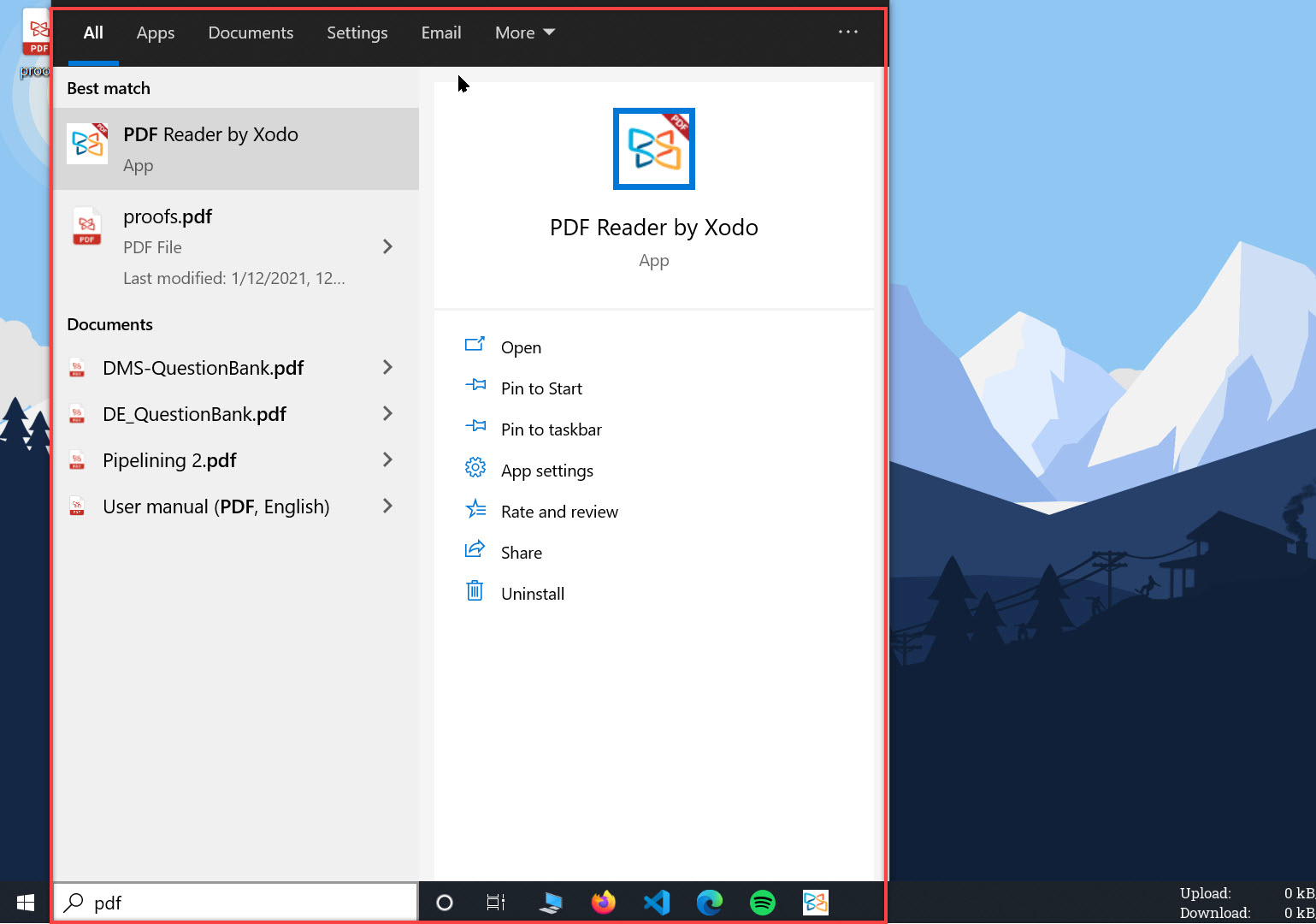The width and height of the screenshot is (1316, 924).
Task: Click the DMS-QuestionBank.pdf file icon
Action: pos(77,368)
